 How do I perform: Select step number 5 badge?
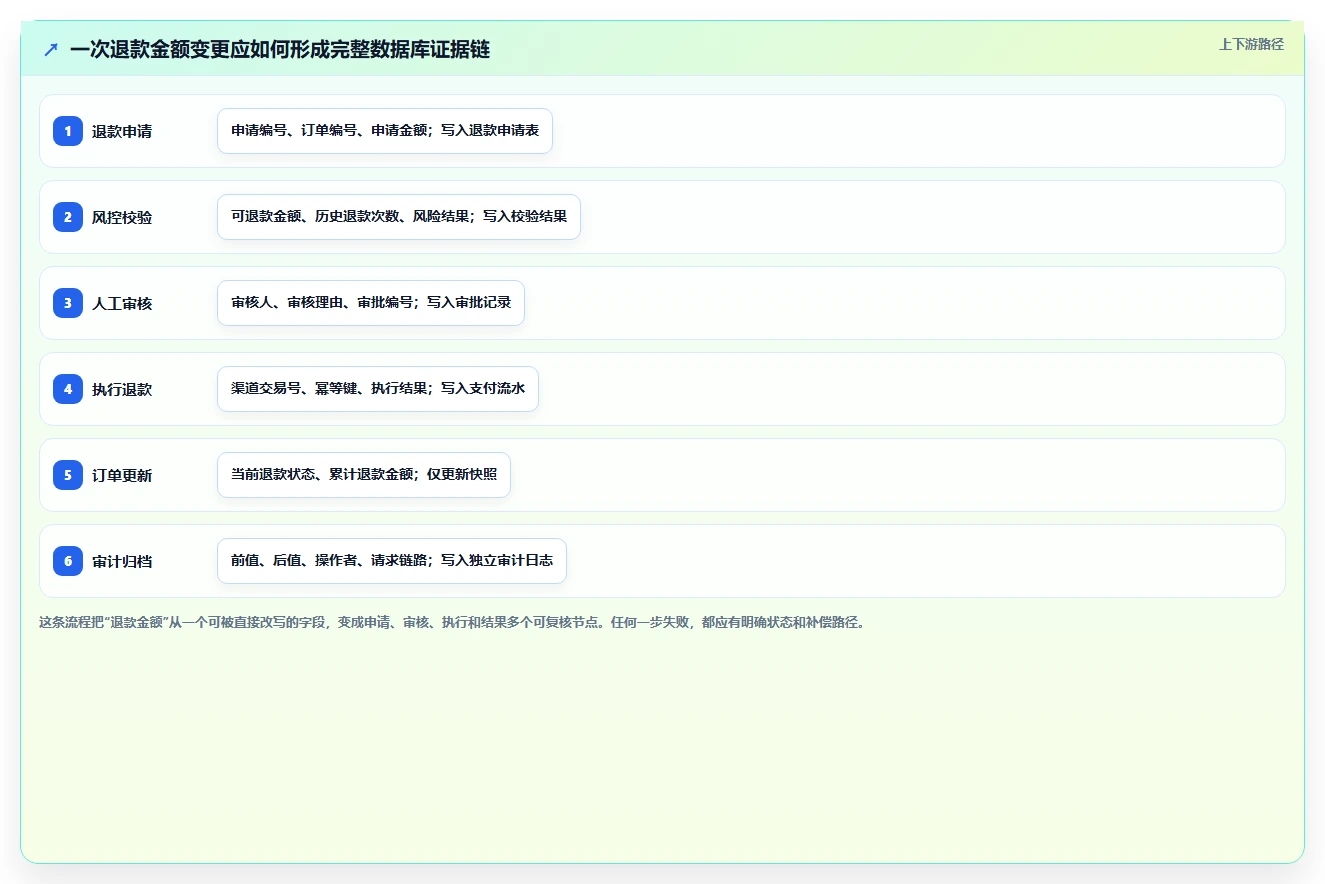pyautogui.click(x=68, y=475)
